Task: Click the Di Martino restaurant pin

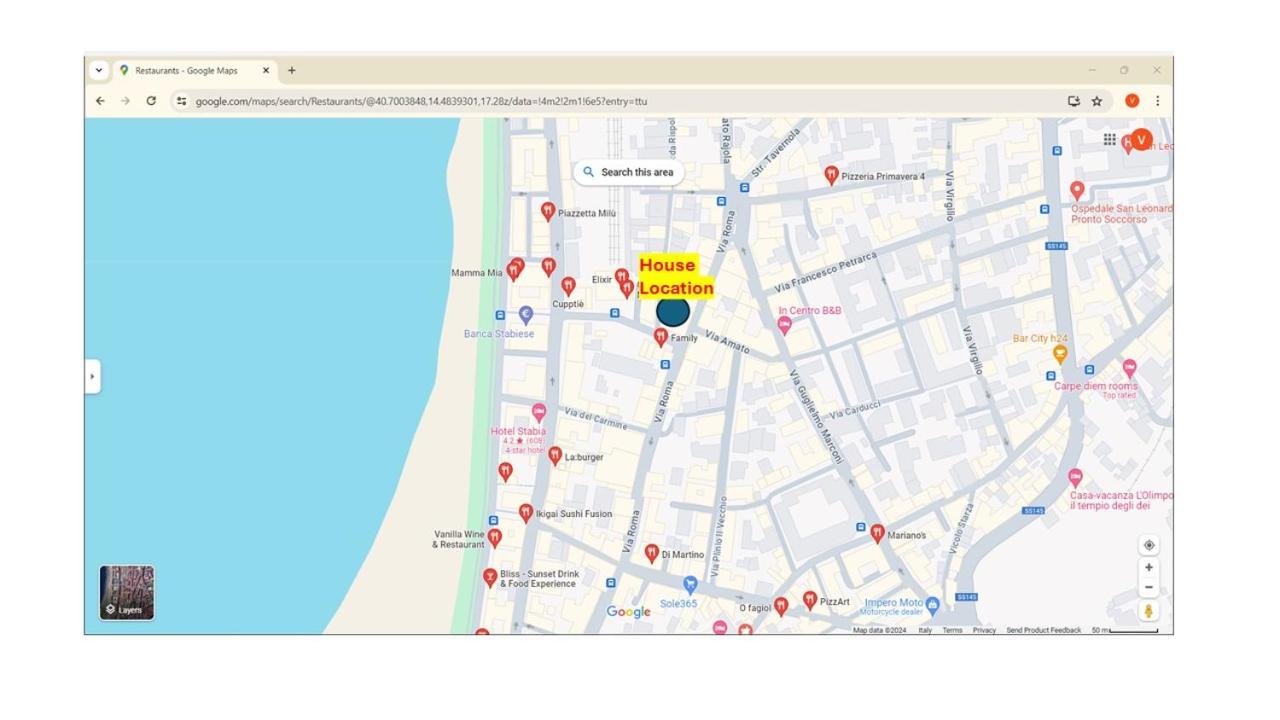Action: pyautogui.click(x=652, y=553)
